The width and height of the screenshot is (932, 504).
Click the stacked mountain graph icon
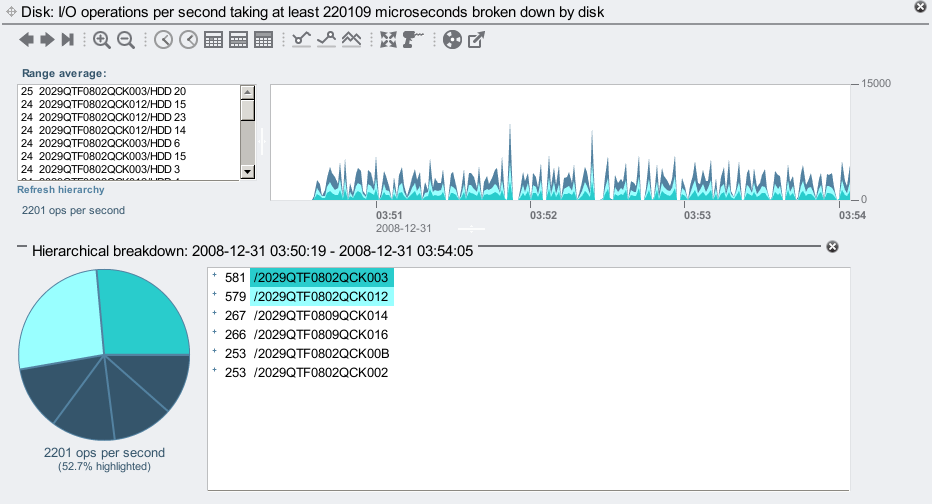pos(351,40)
